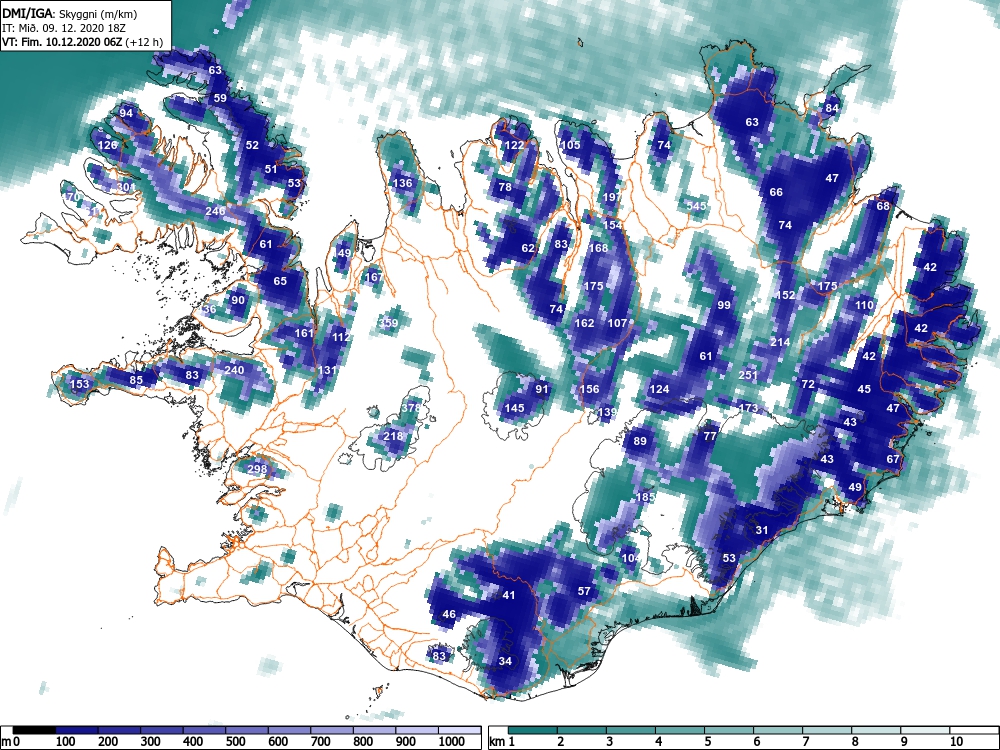Viewport: 1000px width, 750px height.
Task: Click the map value '85'
Action: (x=136, y=380)
